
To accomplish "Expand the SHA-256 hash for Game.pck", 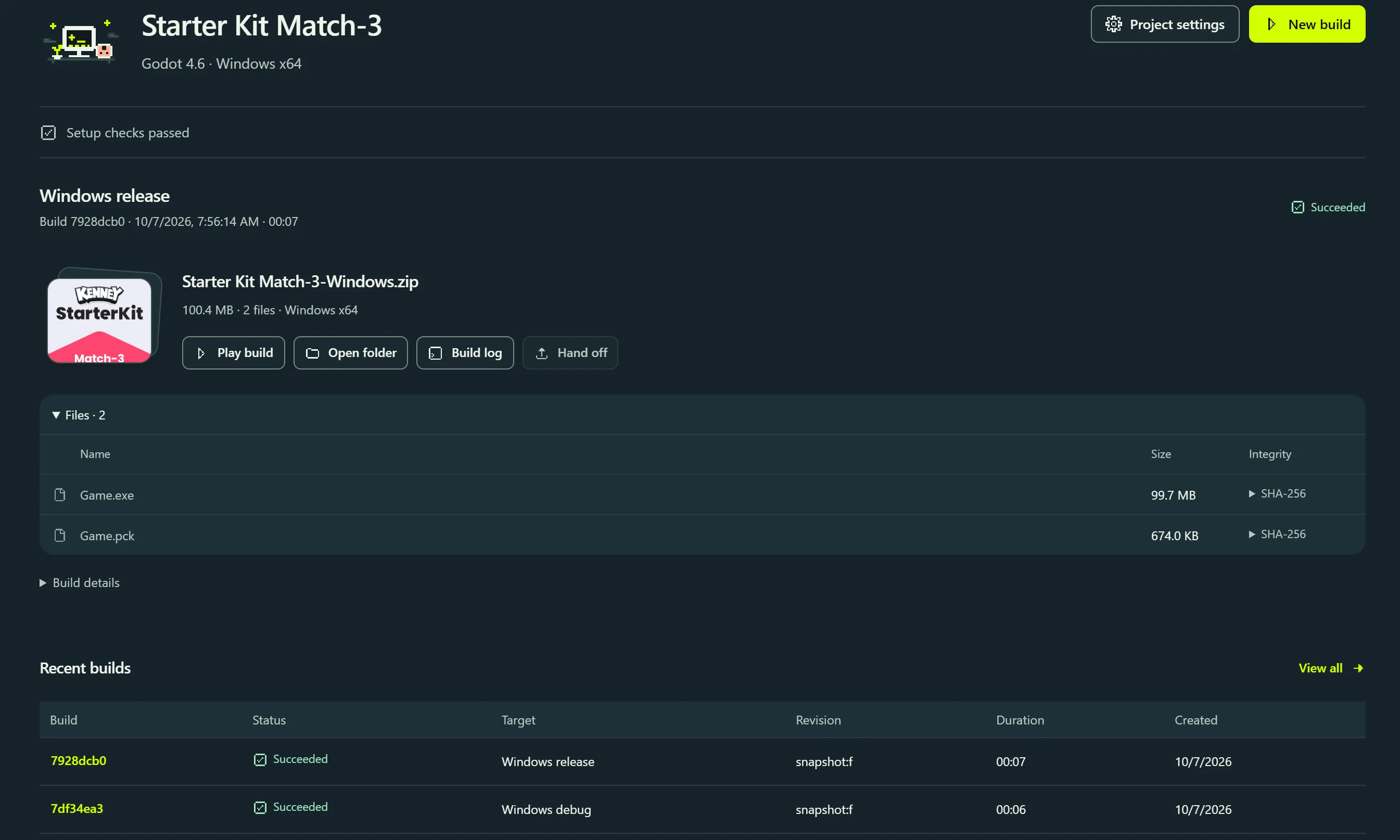I will point(1277,534).
